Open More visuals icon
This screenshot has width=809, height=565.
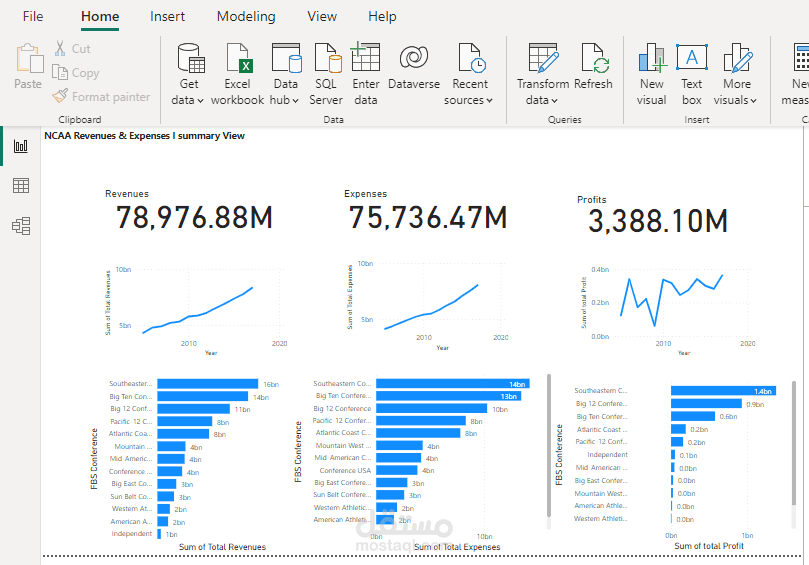[737, 57]
